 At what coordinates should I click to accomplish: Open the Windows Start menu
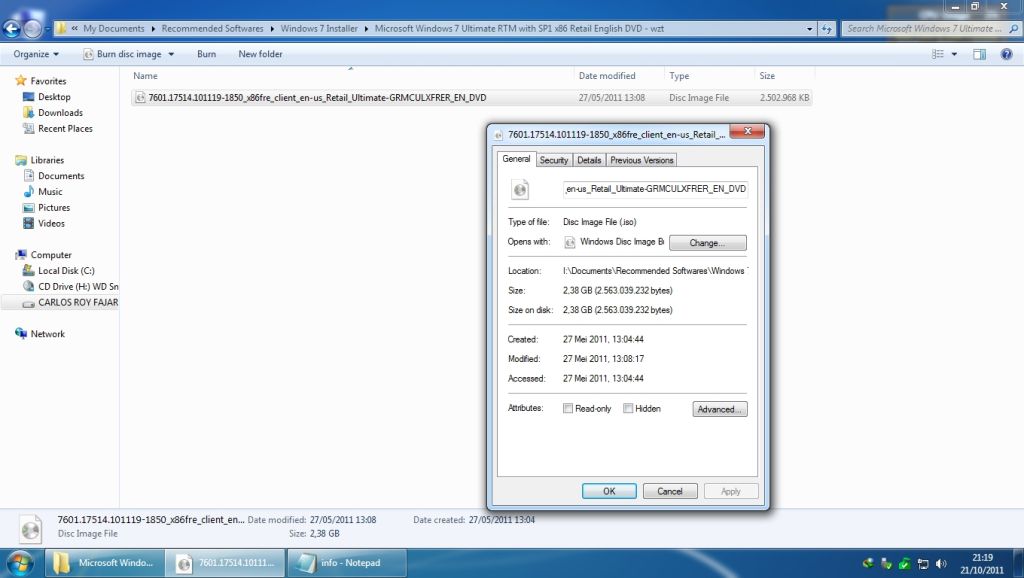tap(20, 562)
